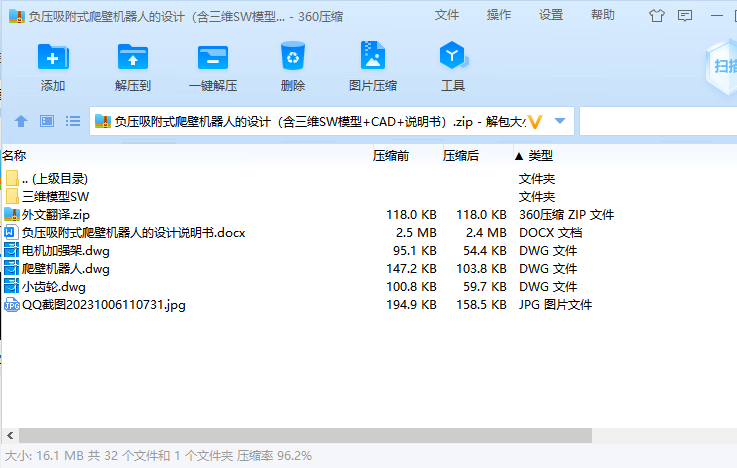This screenshot has height=468, width=737.
Task: Select the 外文翻译.zip archive icon
Action: pos(12,215)
